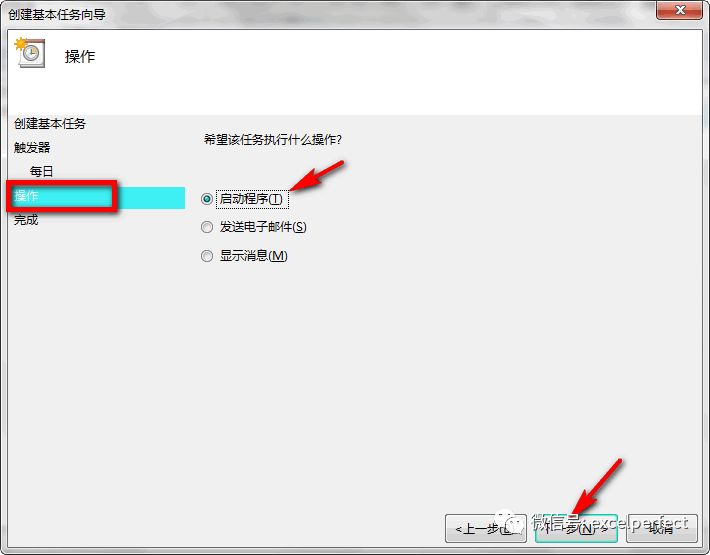The width and height of the screenshot is (710, 555).
Task: Click the highlighted 操作 step
Action: 96,196
